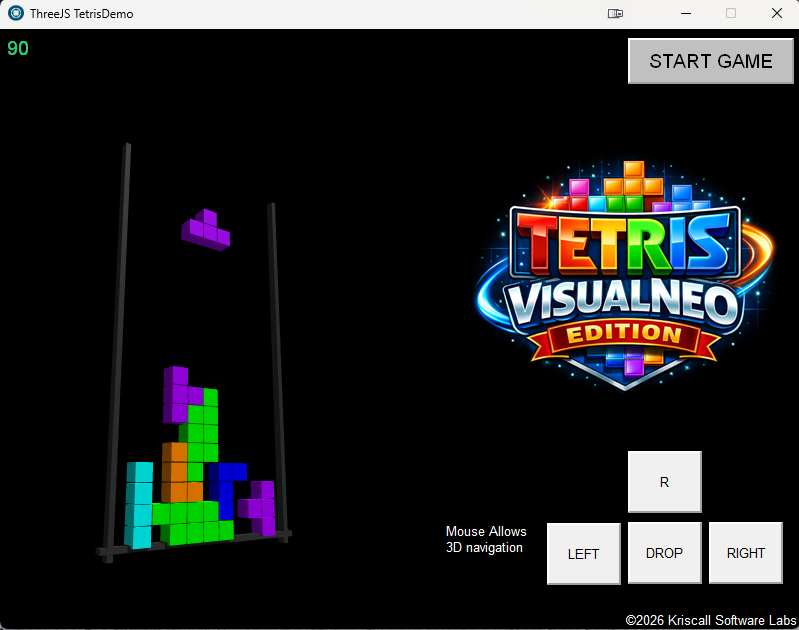The height and width of the screenshot is (630, 799).
Task: Click the small device icon in the title bar
Action: point(615,14)
